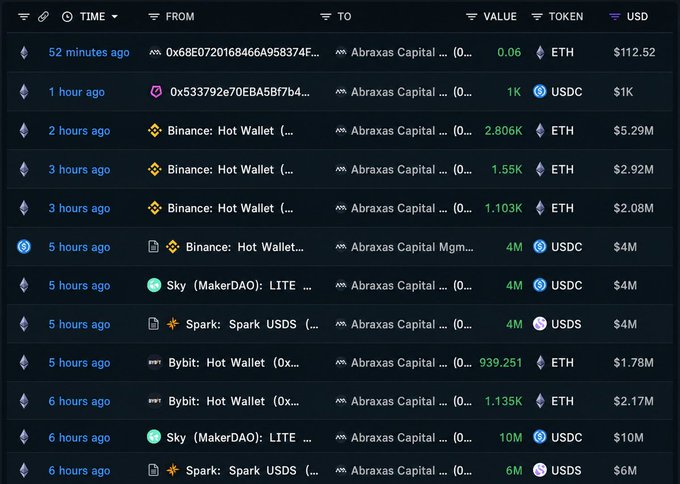The width and height of the screenshot is (680, 484).
Task: Open Bybit: Hot Wallet in $2.17M row
Action: (x=234, y=401)
